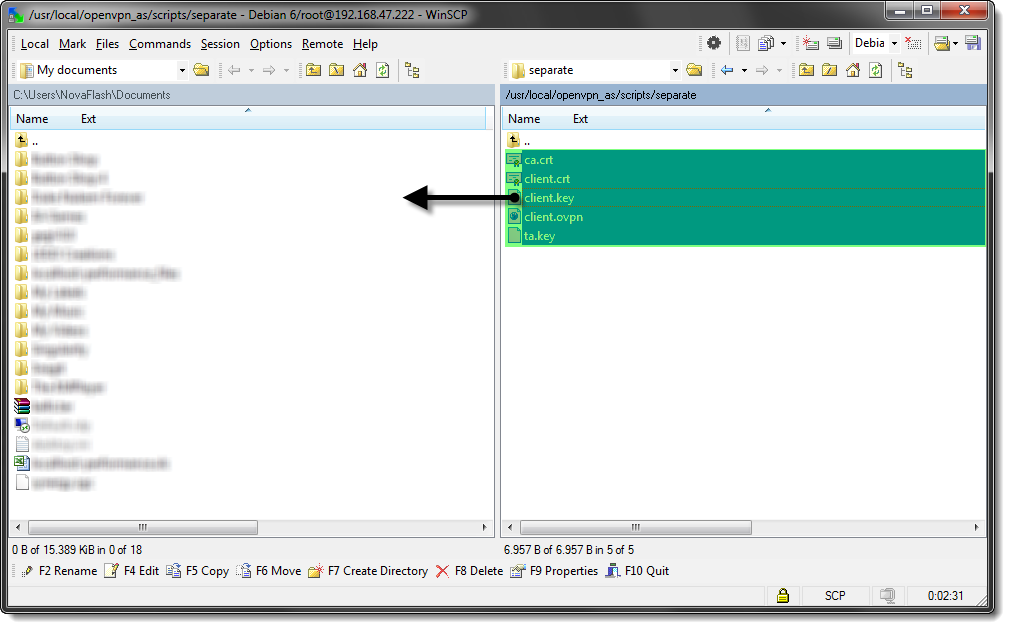
Task: Click the local root directory icon
Action: pos(337,70)
